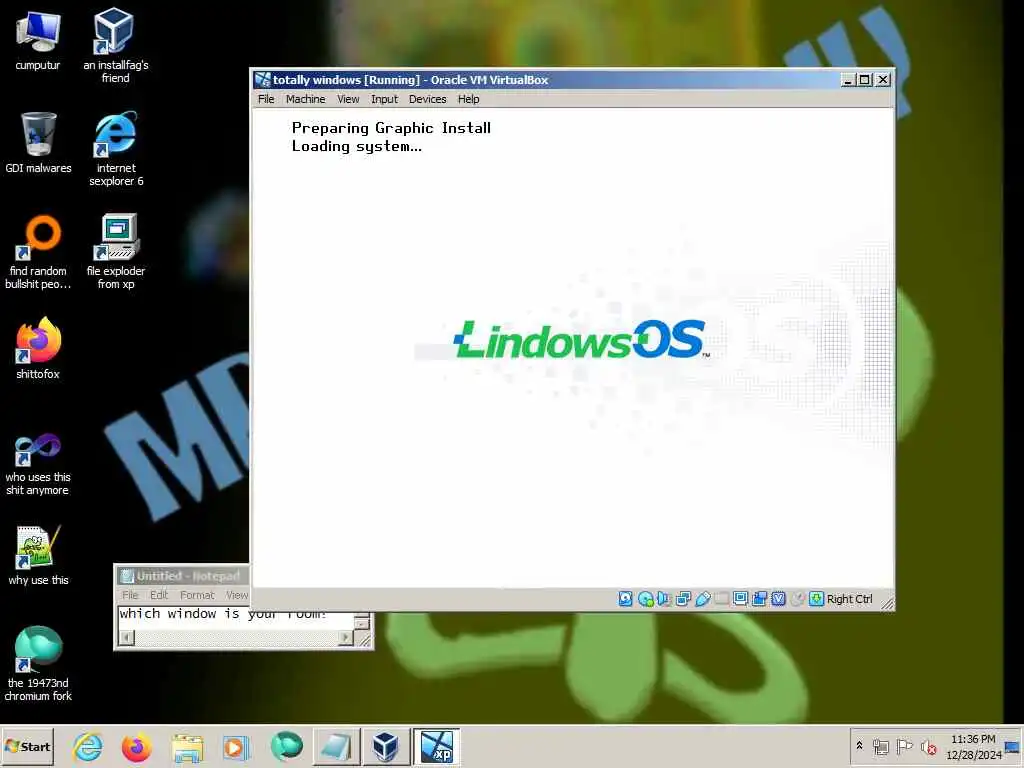Screen dimensions: 1024x768
Task: Select the 'why use this' Notepad++ shortcut
Action: (x=38, y=555)
